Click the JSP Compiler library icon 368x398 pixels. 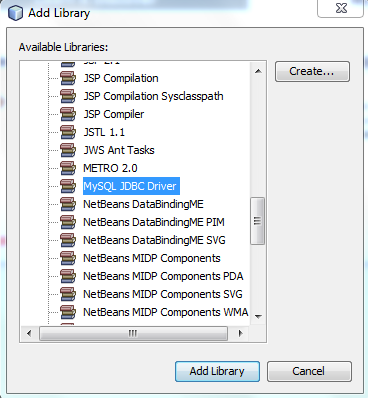point(68,114)
